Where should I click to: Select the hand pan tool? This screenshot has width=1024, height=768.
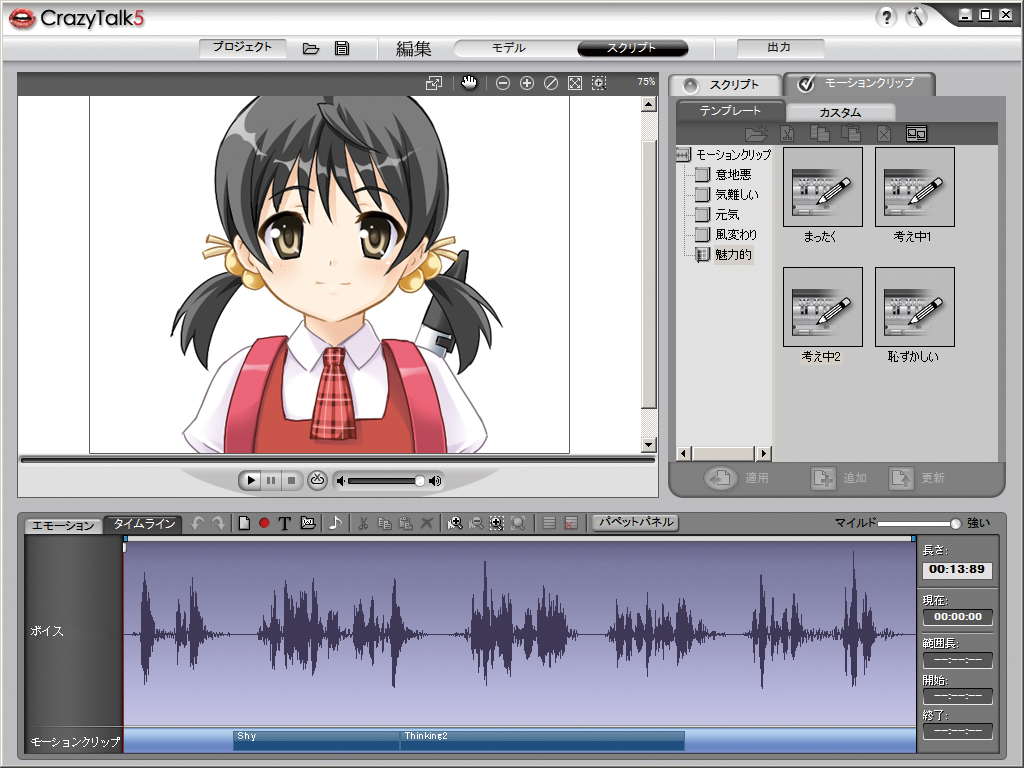(x=469, y=83)
